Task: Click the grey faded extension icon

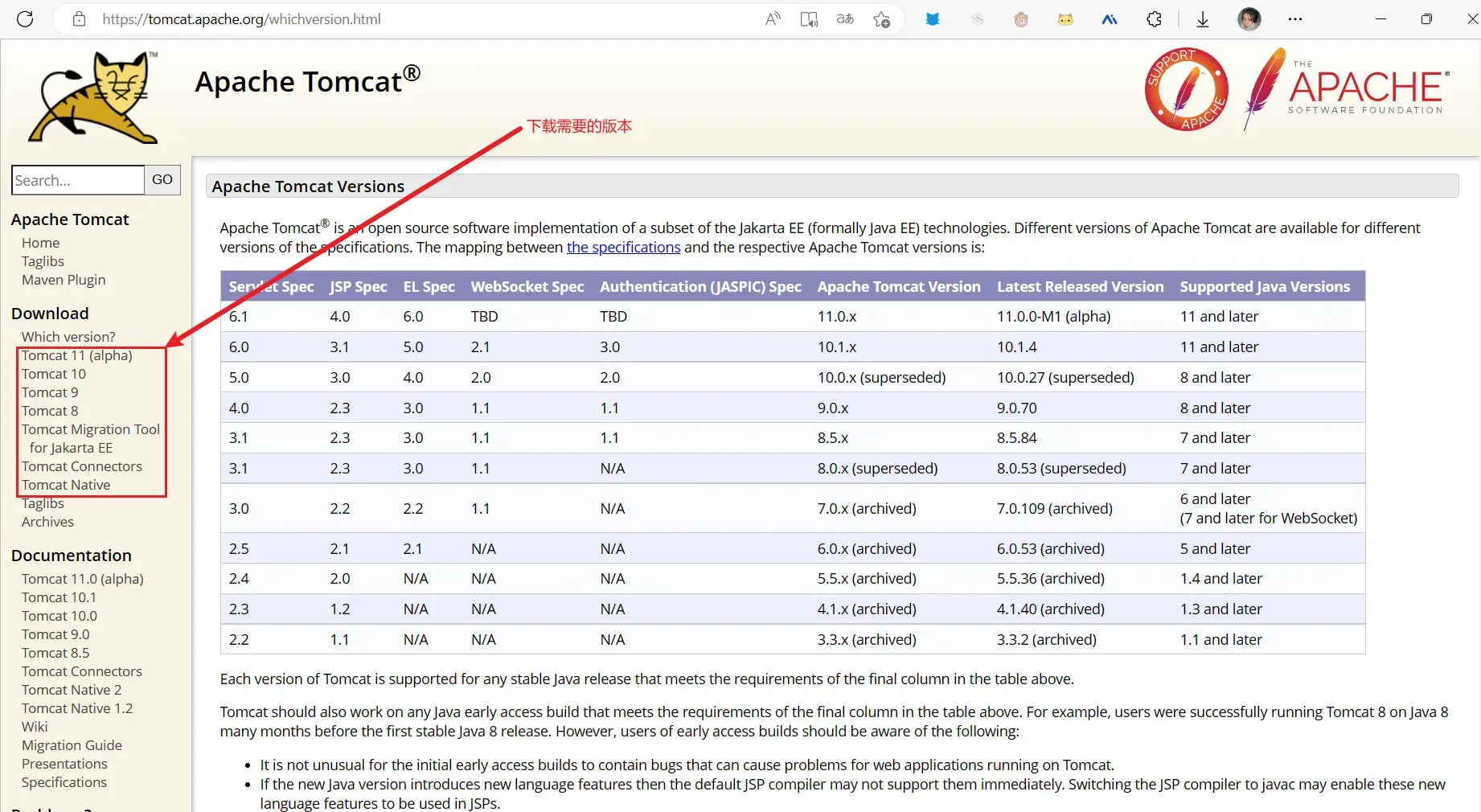Action: coord(977,19)
